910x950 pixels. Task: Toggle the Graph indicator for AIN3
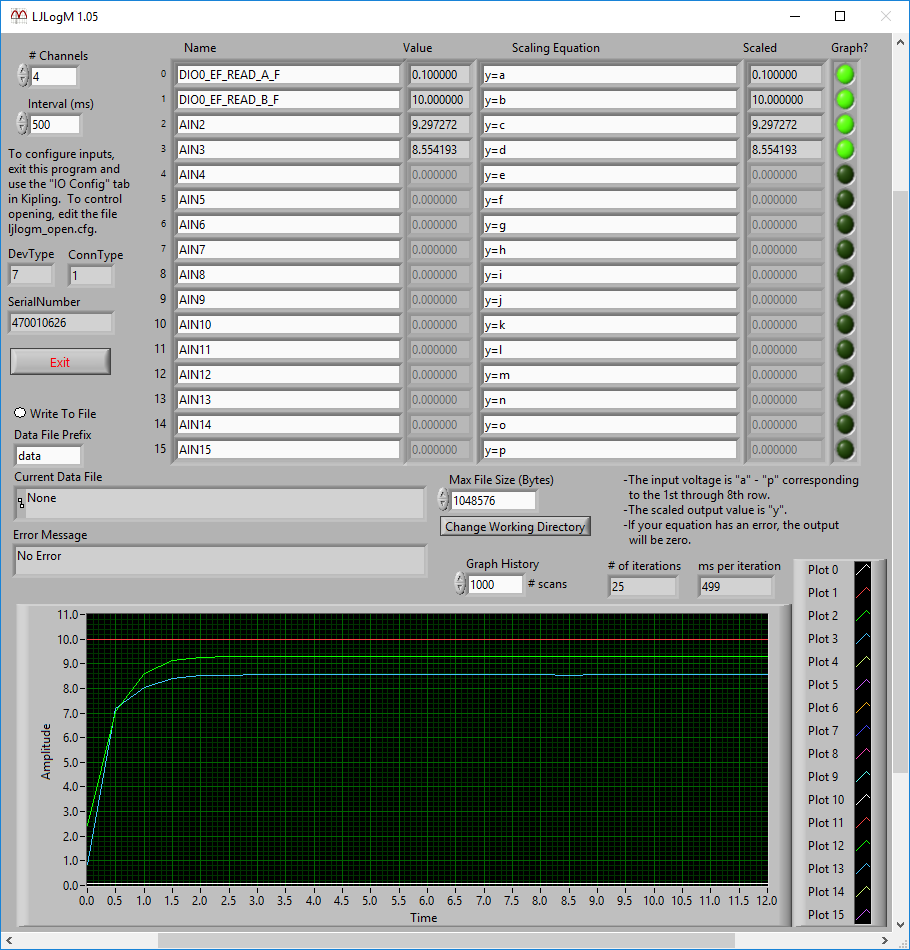pos(844,149)
